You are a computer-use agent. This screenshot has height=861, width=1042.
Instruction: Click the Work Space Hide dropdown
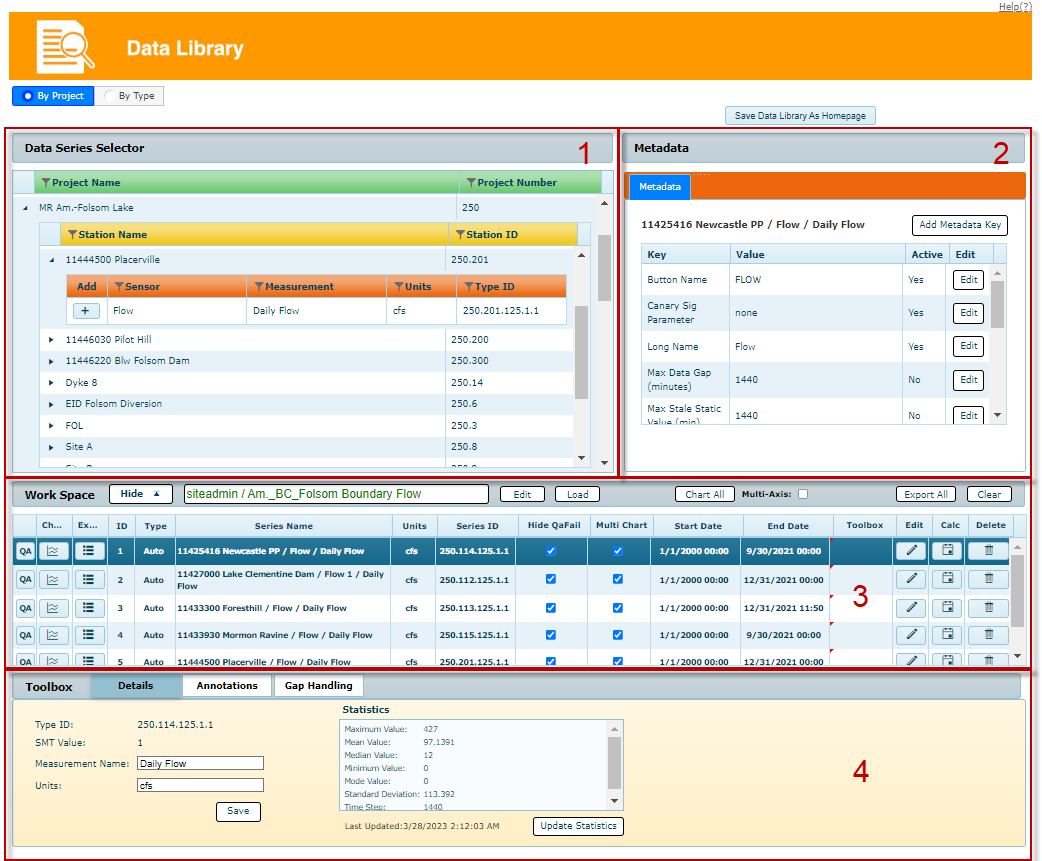tap(141, 494)
